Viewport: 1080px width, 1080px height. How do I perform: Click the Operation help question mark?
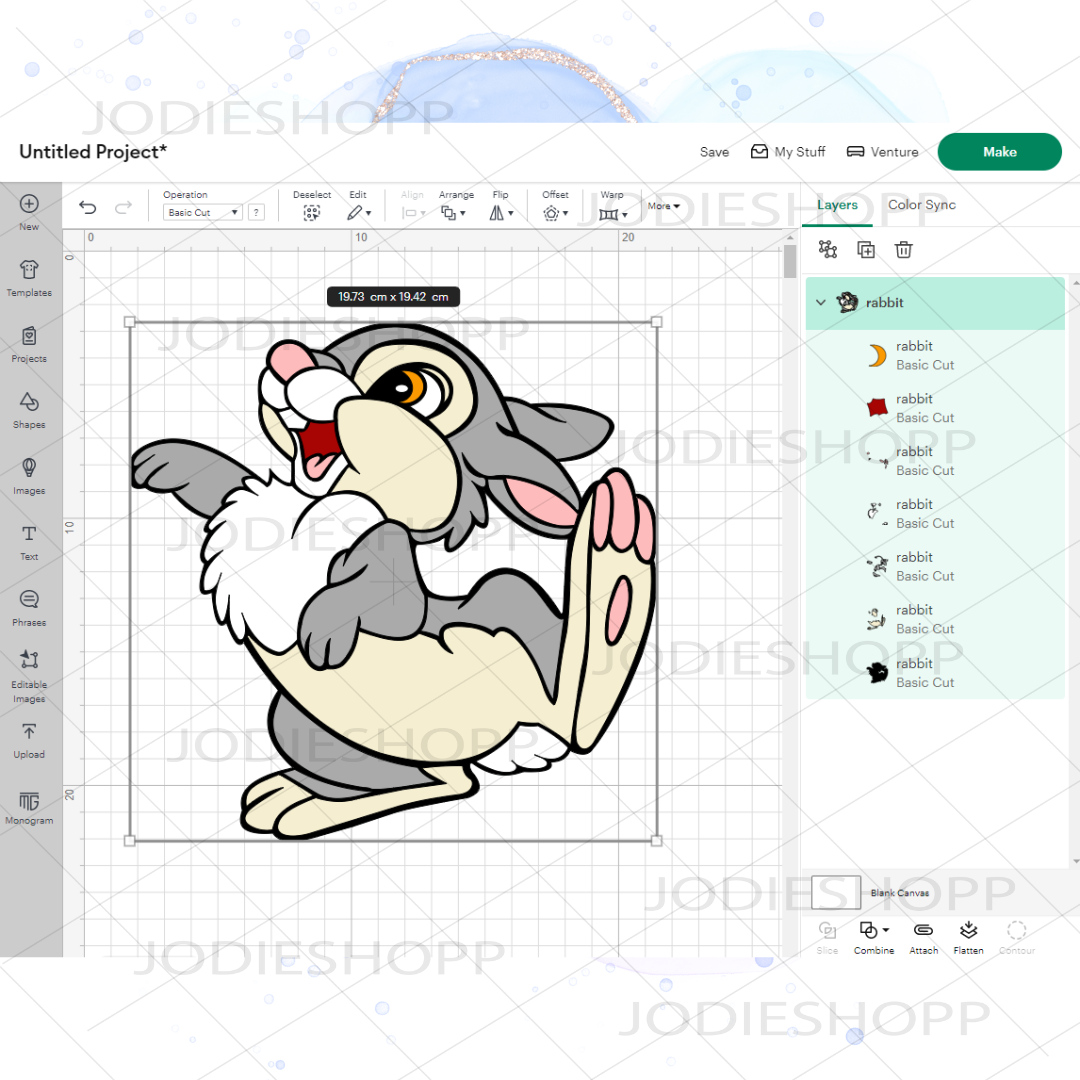coord(256,213)
